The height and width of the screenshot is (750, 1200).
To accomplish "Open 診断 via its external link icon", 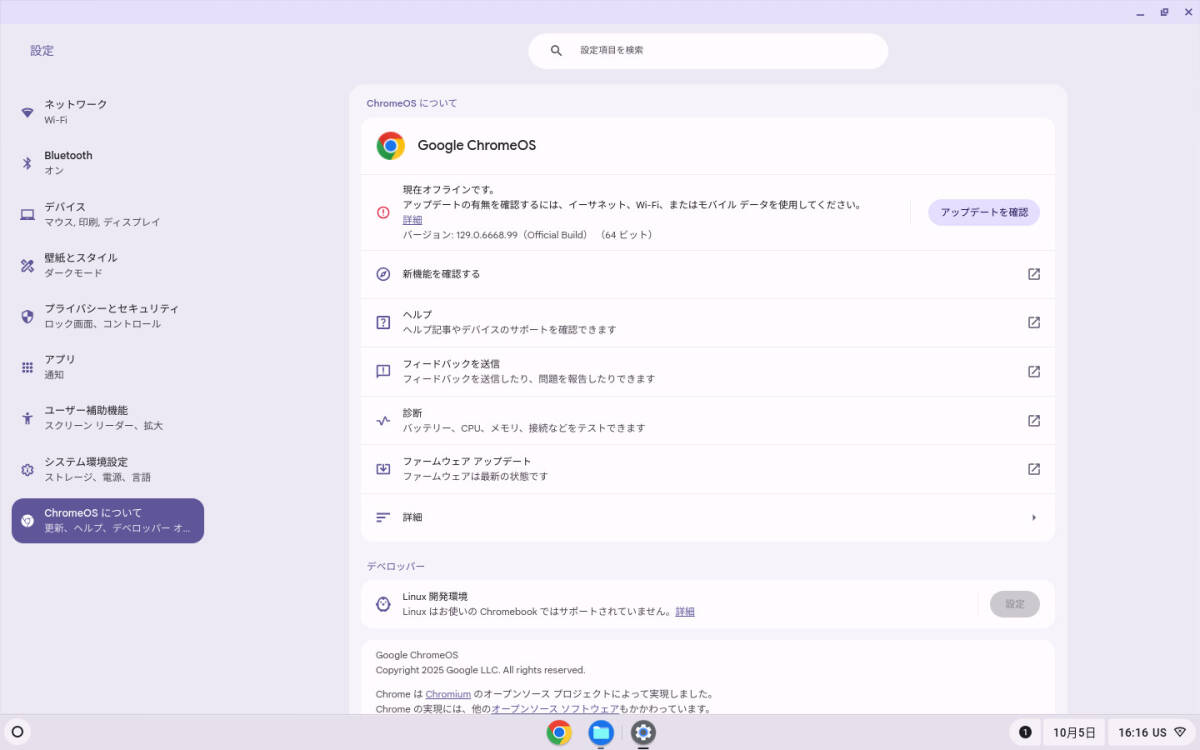I will click(1033, 420).
